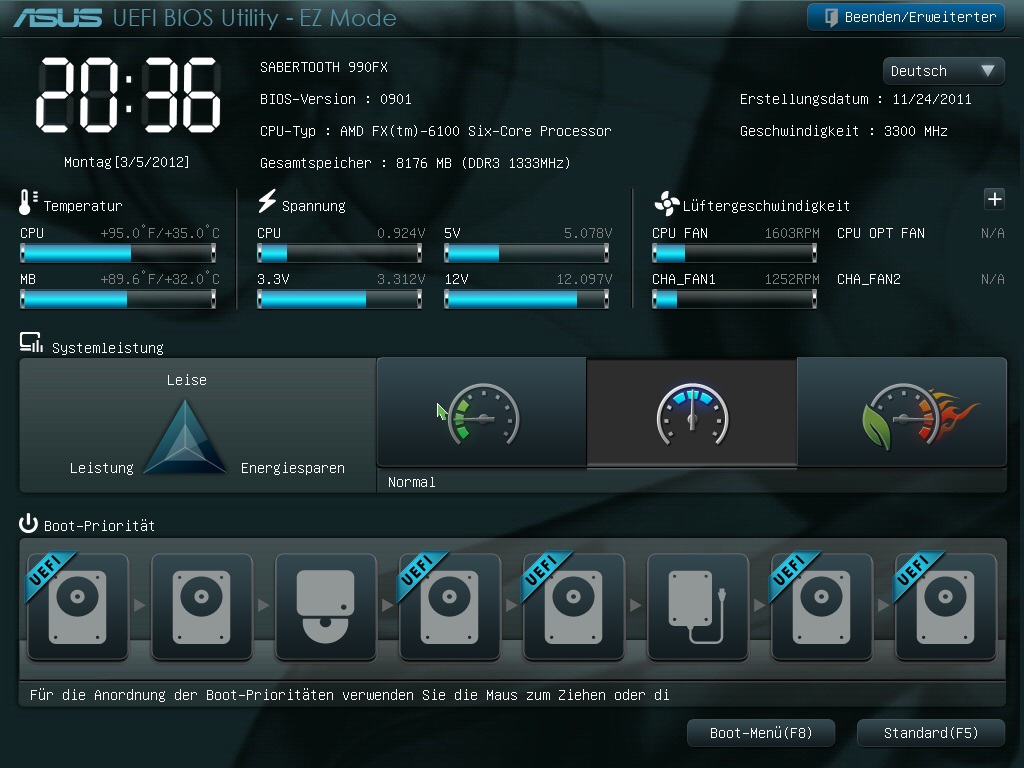
Task: Click the date Montag[3/5/2012]
Action: pyautogui.click(x=127, y=162)
